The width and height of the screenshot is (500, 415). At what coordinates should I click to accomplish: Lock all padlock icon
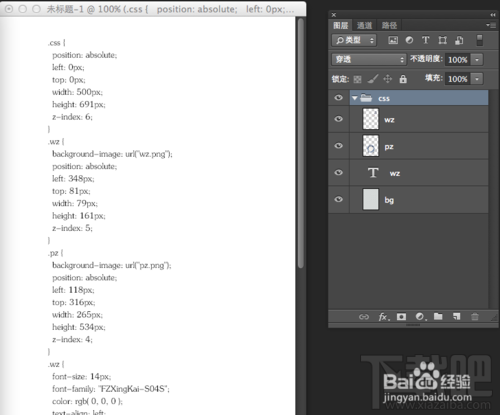403,79
